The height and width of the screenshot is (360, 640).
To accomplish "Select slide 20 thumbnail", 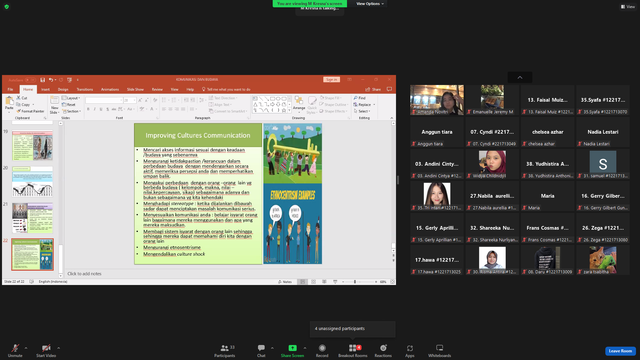I will click(32, 182).
